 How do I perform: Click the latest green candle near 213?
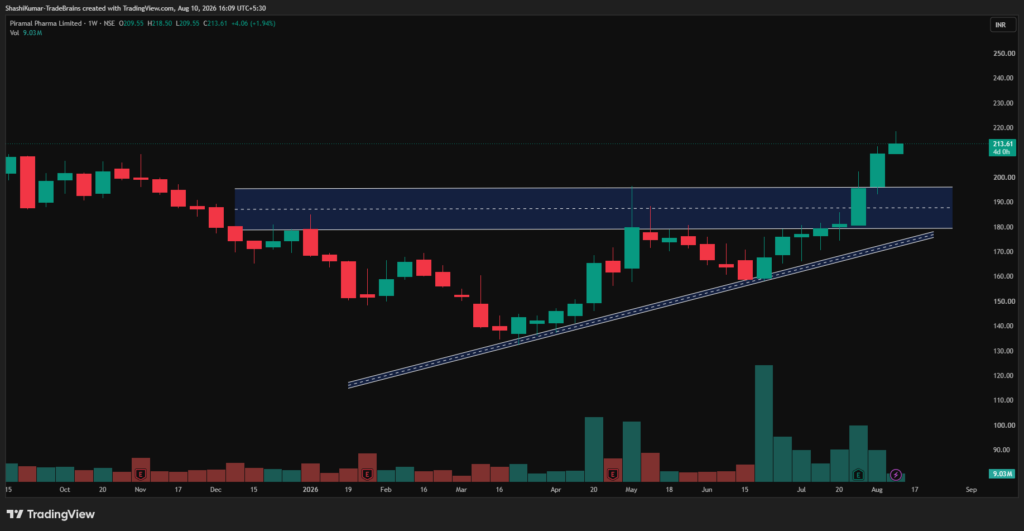[895, 148]
